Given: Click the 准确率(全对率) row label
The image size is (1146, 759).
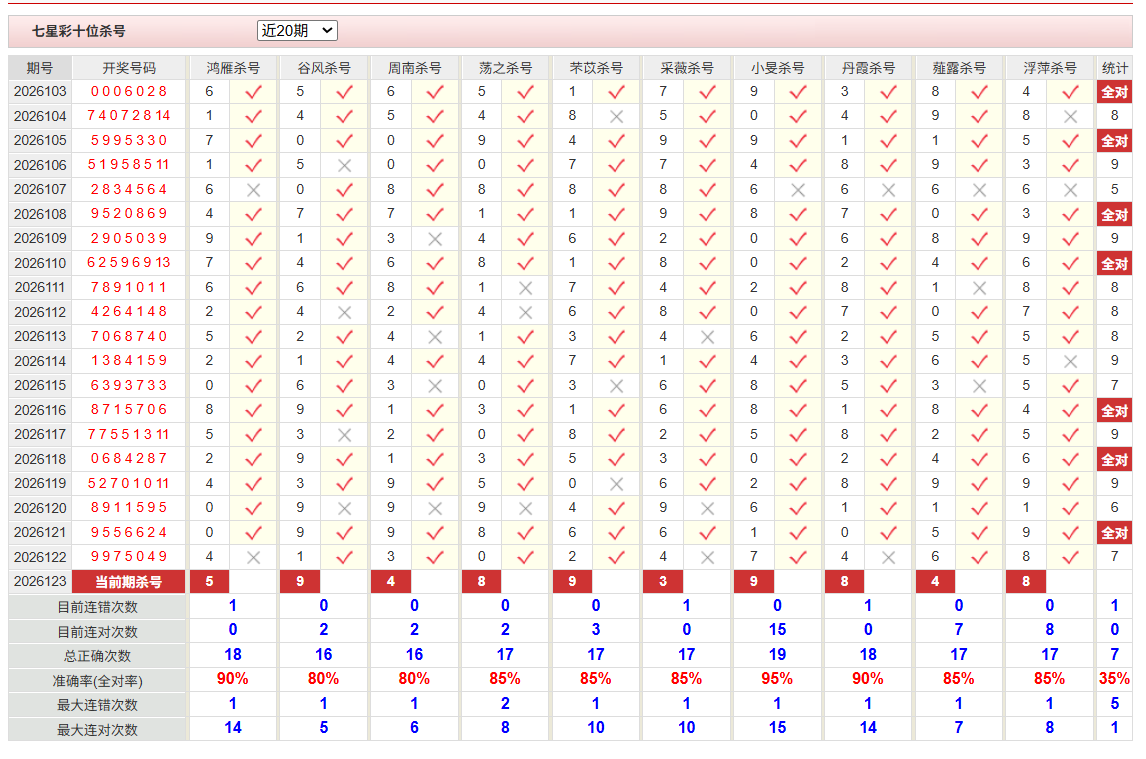Looking at the screenshot, I should [x=97, y=681].
